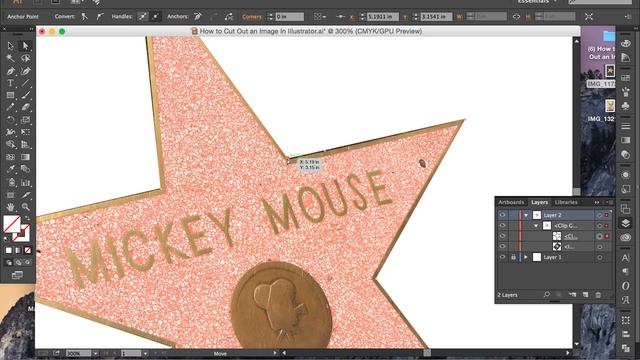Toggle hide handles for multiple anchor points
Viewport: 640px width, 360px height.
point(156,17)
